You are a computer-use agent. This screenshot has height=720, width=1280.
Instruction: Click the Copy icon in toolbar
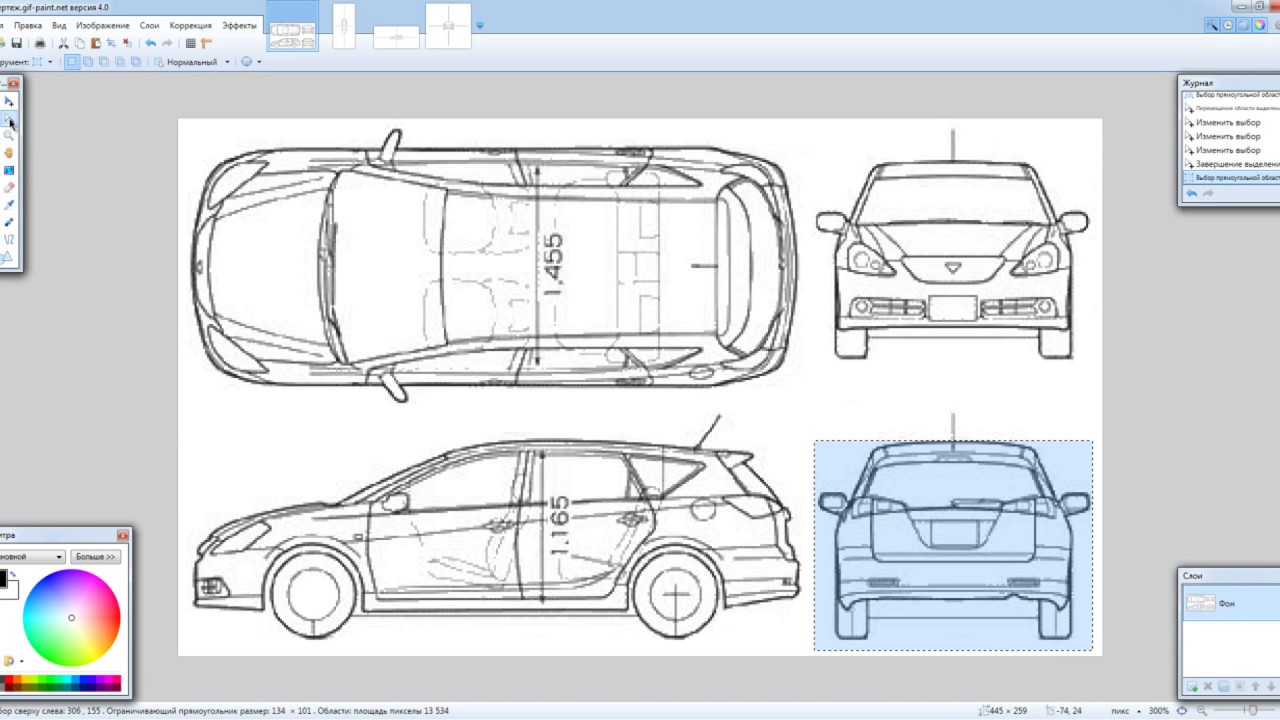[x=79, y=43]
